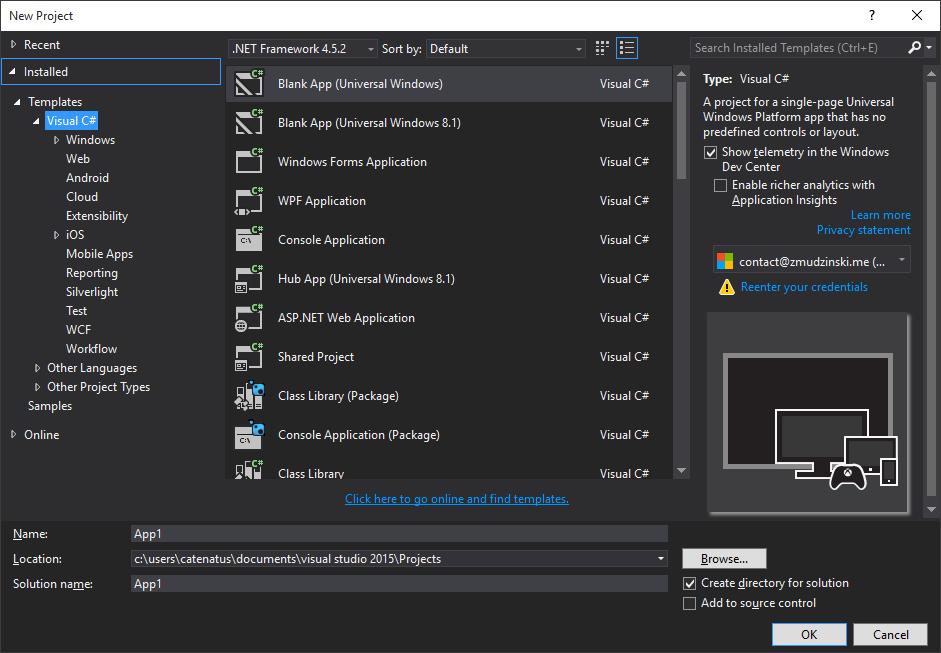Screen dimensions: 941x653
Task: Switch to medium icons view
Action: (x=602, y=48)
